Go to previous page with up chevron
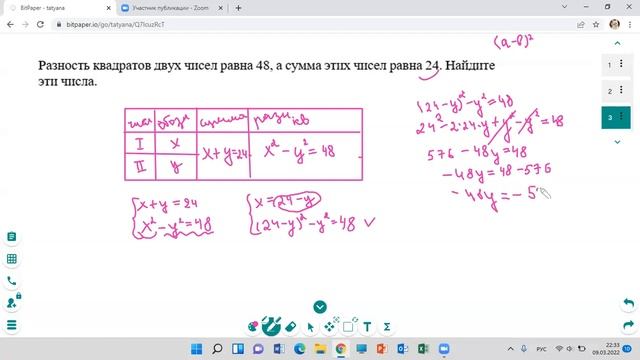 coord(617,43)
